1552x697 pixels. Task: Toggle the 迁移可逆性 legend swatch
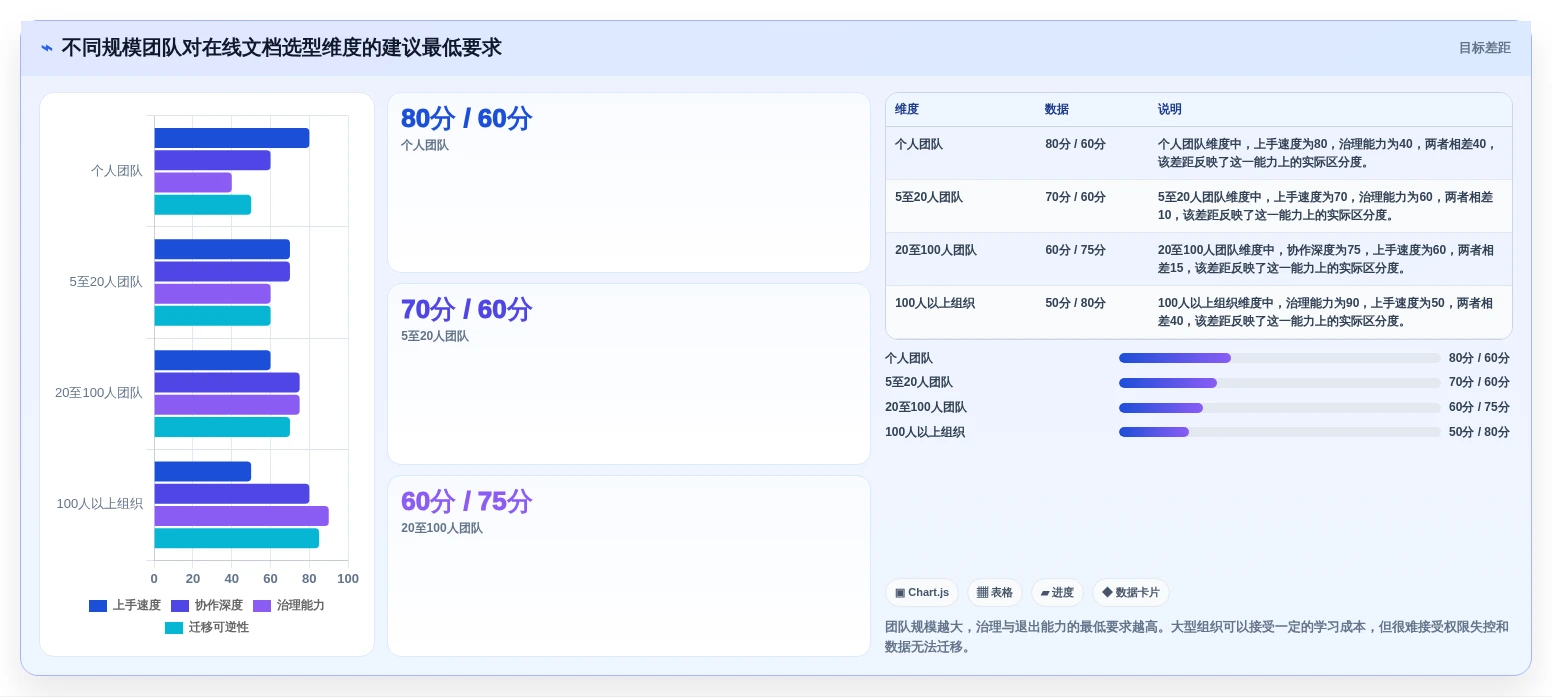coord(174,628)
